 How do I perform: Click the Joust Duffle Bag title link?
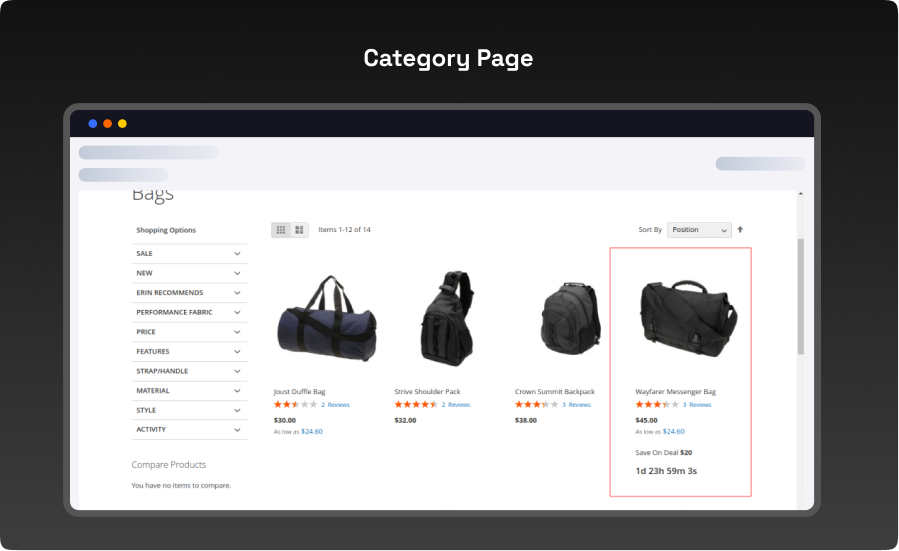click(299, 392)
